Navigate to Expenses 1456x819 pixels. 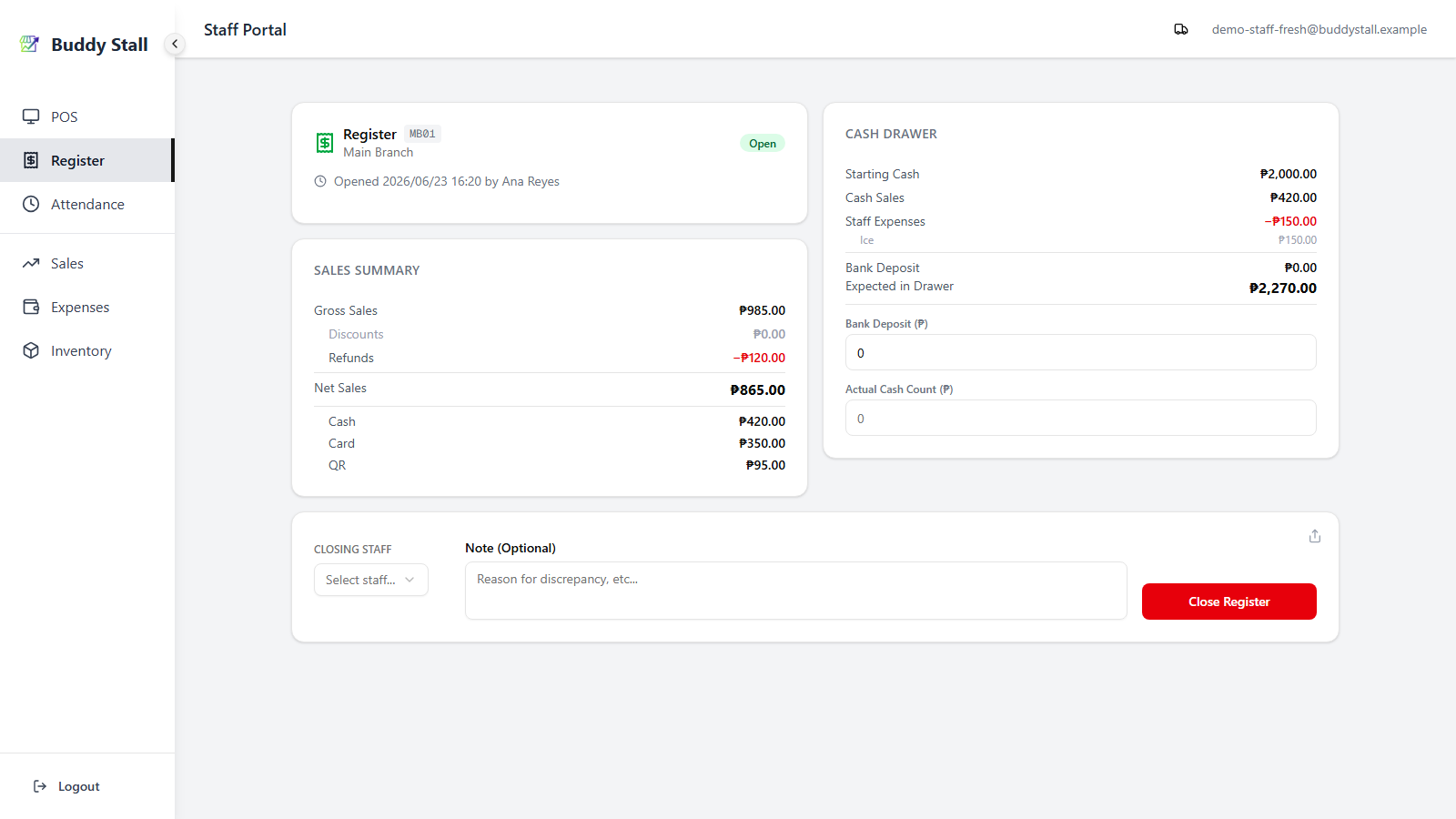(87, 307)
